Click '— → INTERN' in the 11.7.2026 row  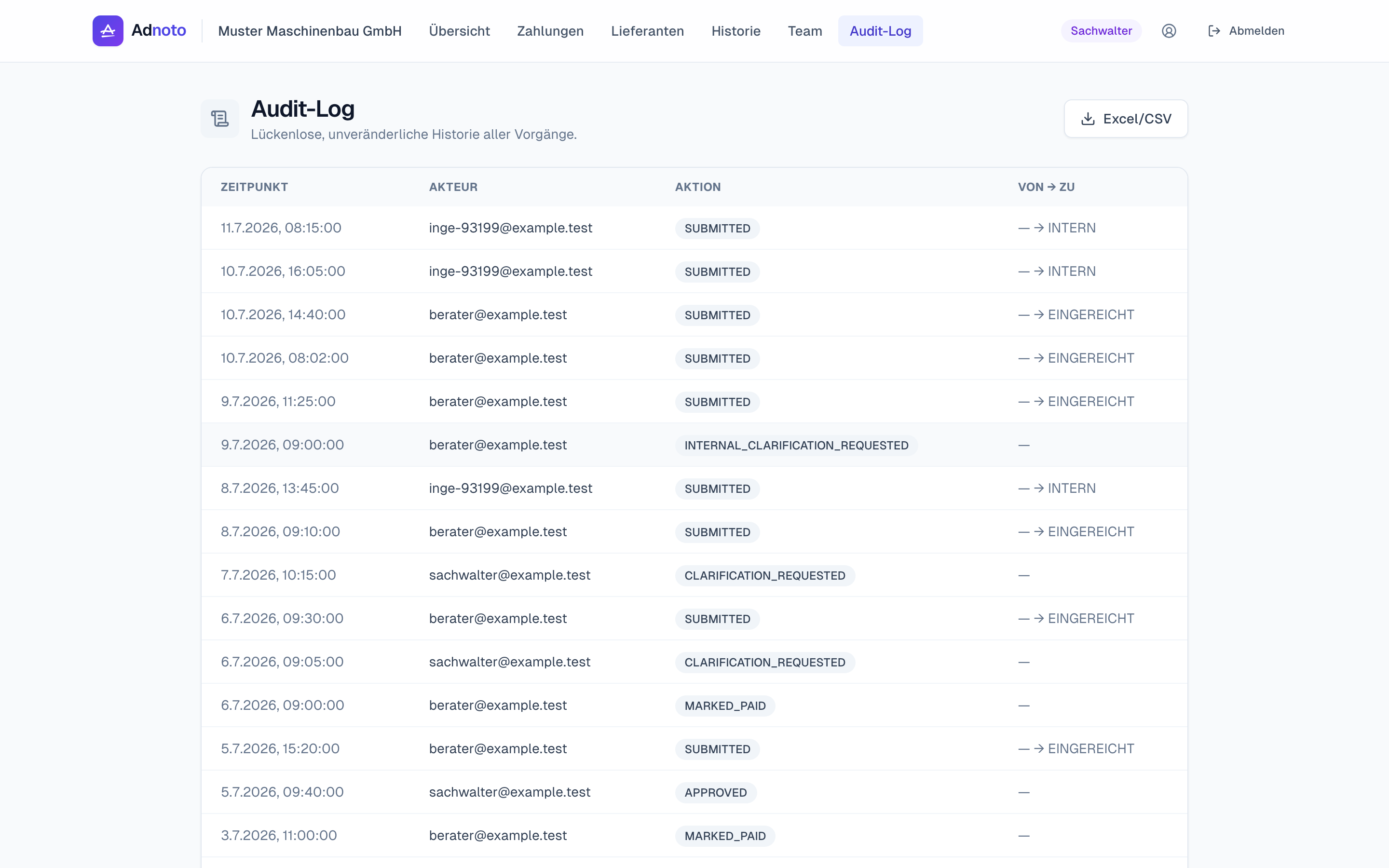coord(1057,228)
